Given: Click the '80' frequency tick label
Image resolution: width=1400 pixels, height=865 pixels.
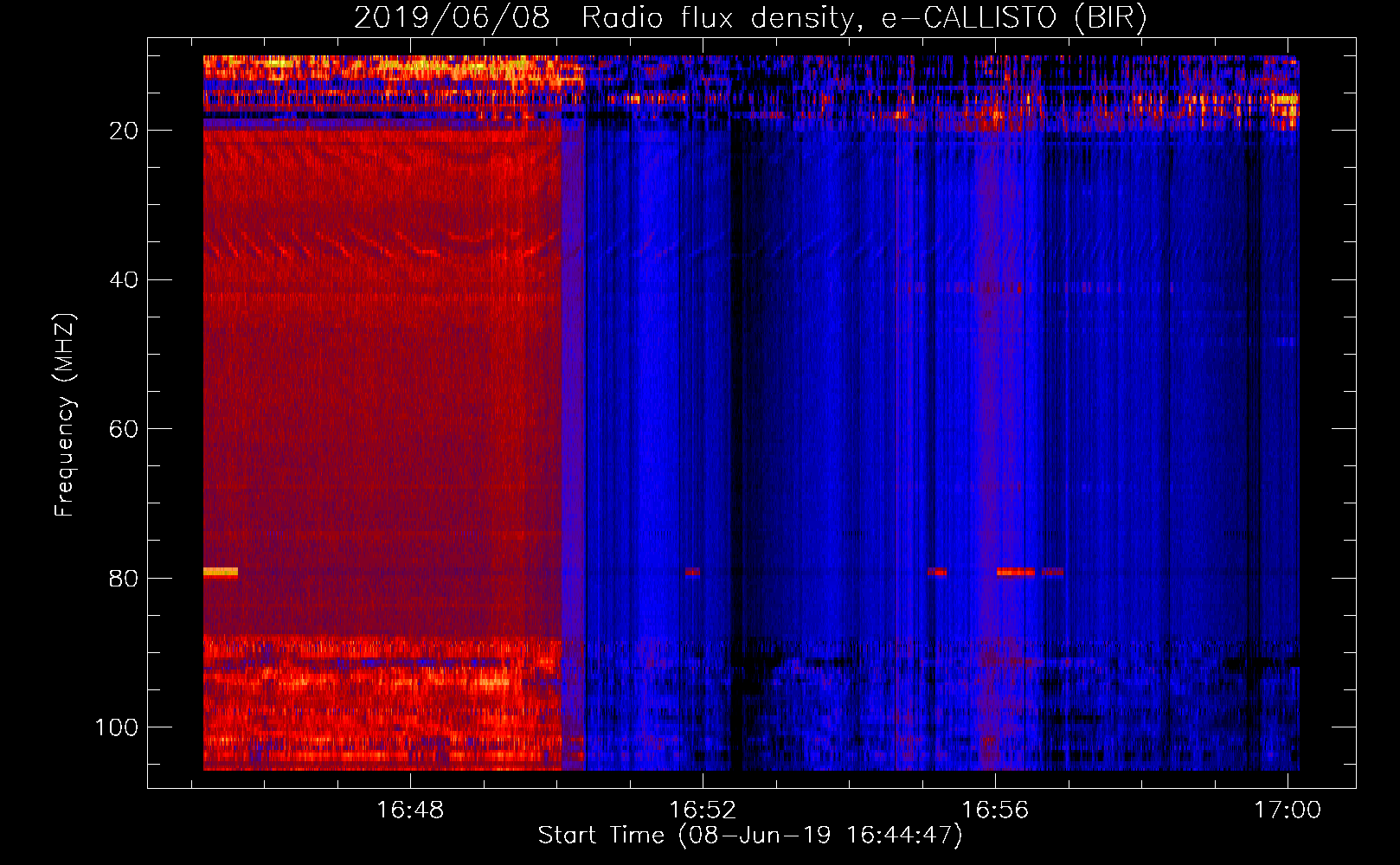Looking at the screenshot, I should coord(124,578).
